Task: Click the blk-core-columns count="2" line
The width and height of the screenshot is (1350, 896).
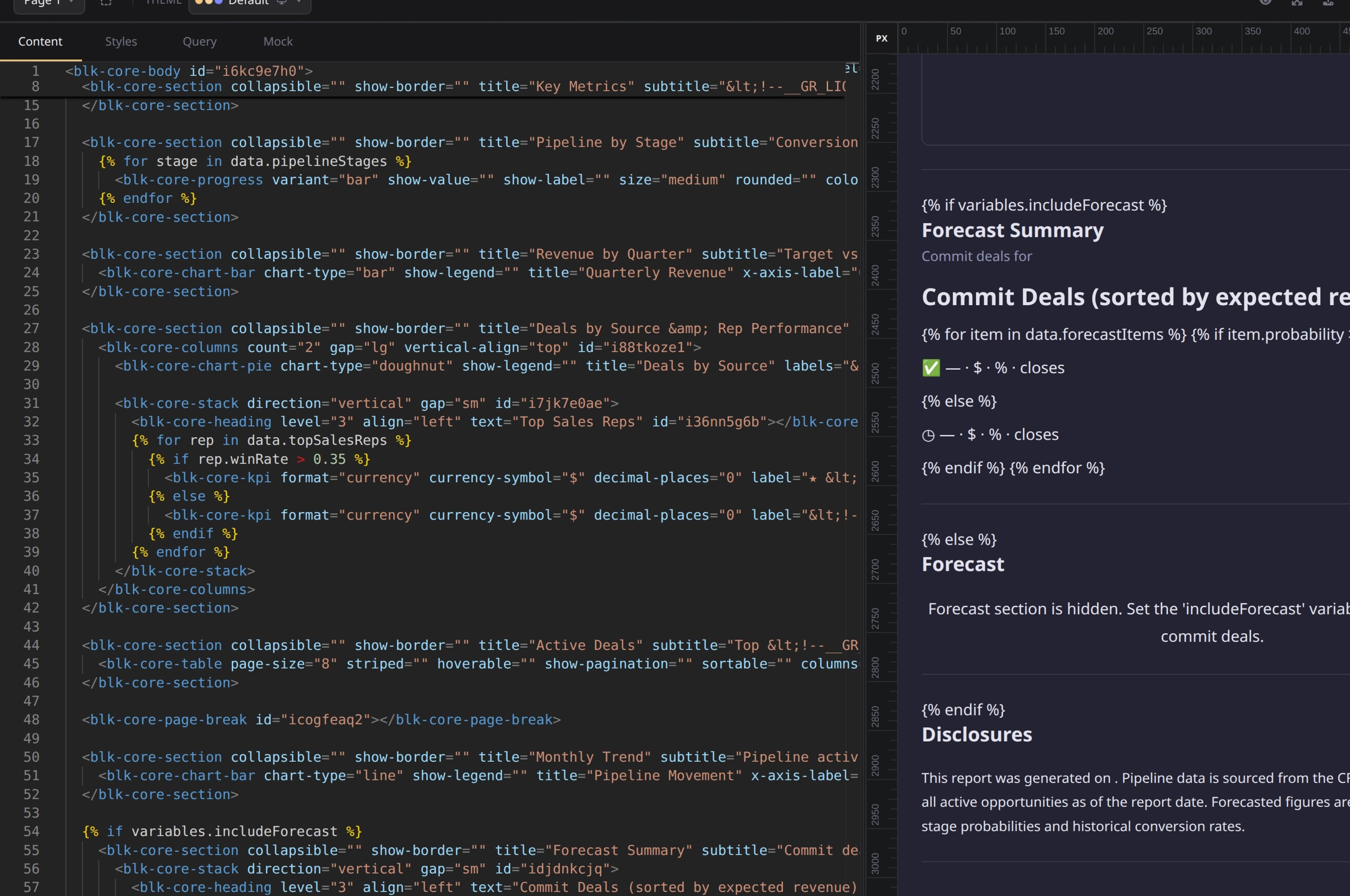Action: 399,347
